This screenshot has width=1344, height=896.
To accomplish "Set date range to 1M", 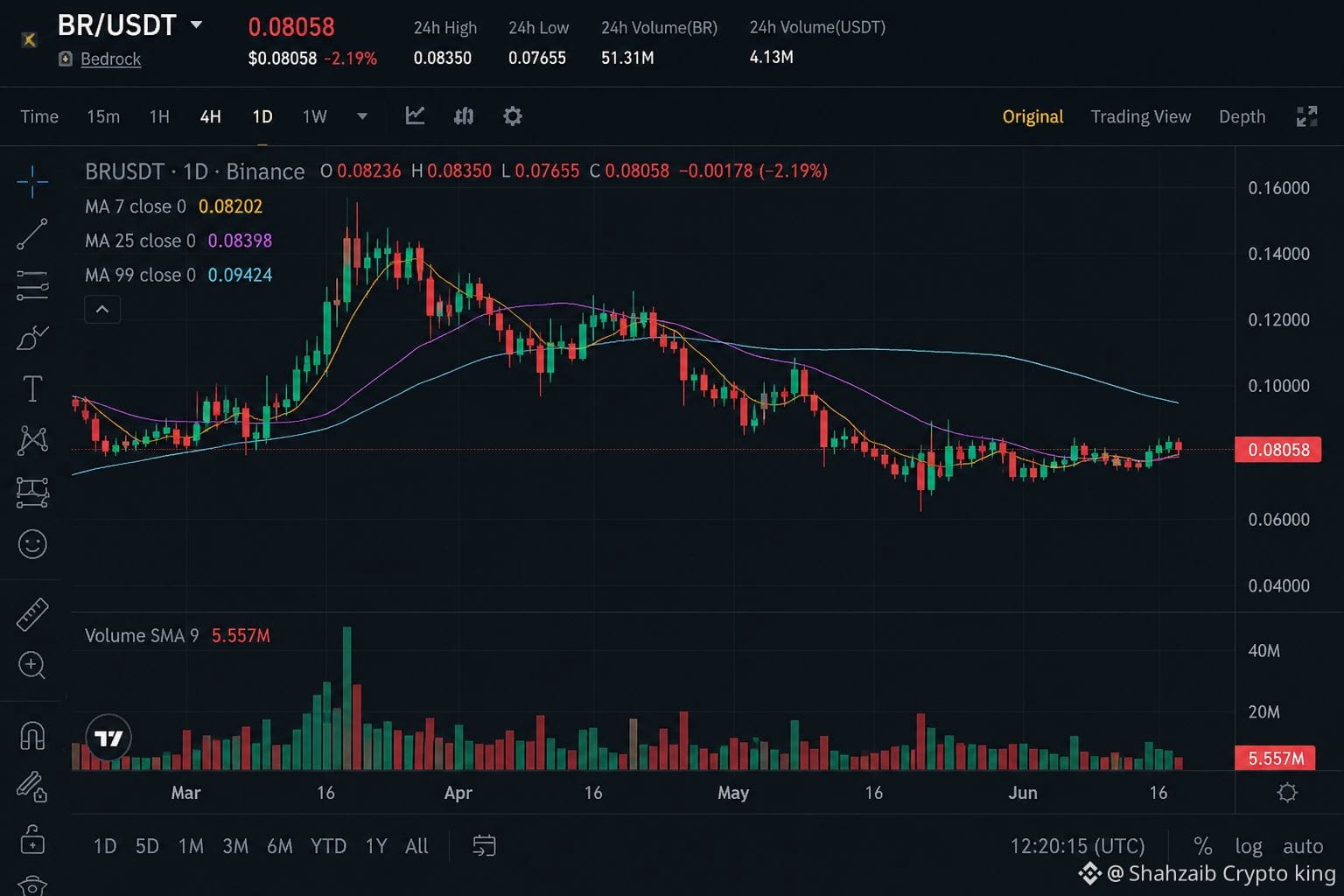I will click(191, 846).
